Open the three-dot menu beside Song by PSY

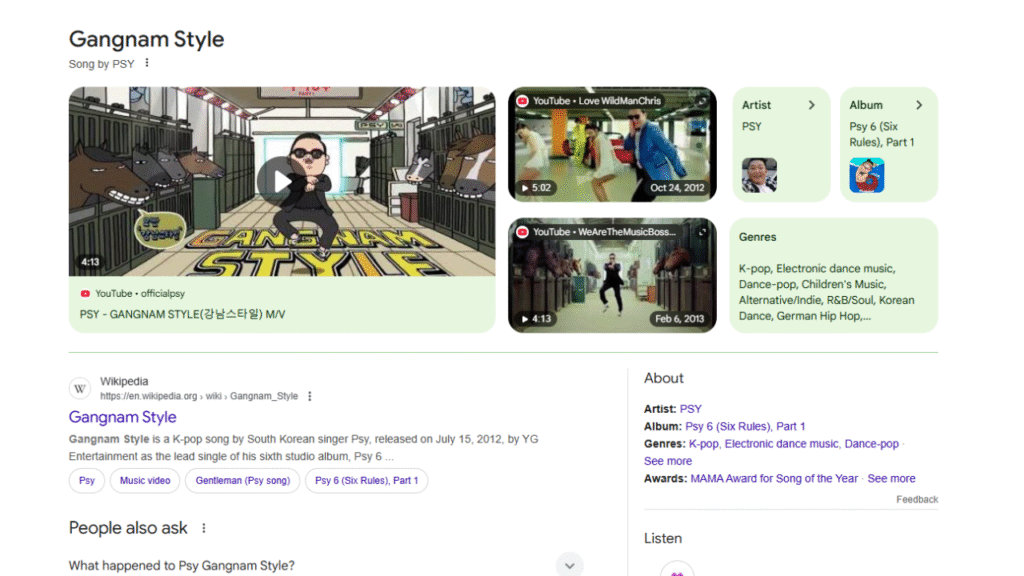point(147,63)
